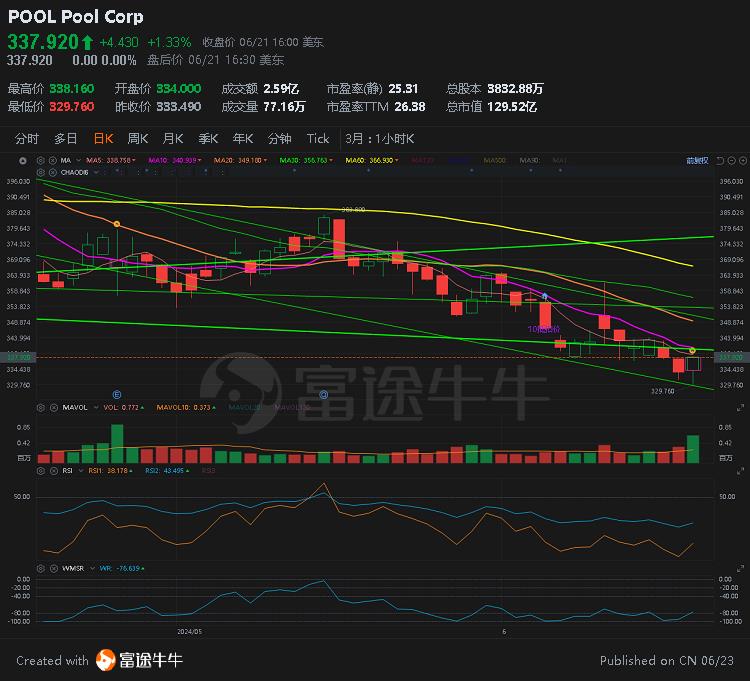Open MA indicator settings gear
Image resolution: width=750 pixels, height=681 pixels.
[x=41, y=161]
